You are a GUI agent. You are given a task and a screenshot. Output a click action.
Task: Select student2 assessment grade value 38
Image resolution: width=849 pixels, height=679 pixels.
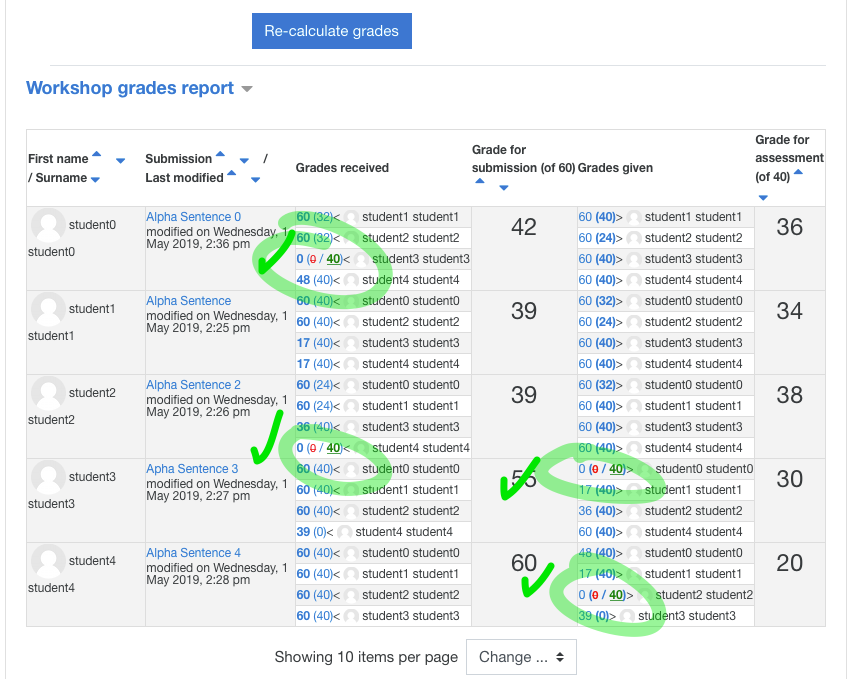[789, 395]
